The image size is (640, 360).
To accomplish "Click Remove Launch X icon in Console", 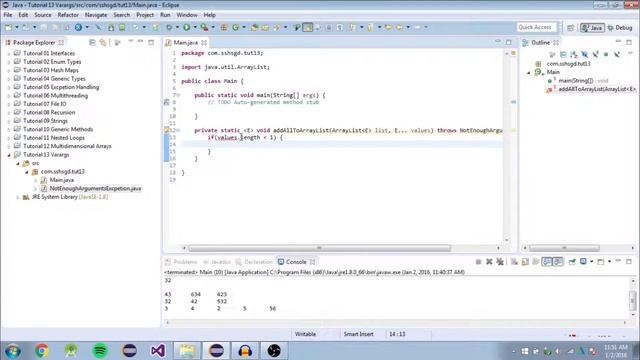I will pyautogui.click(x=489, y=262).
